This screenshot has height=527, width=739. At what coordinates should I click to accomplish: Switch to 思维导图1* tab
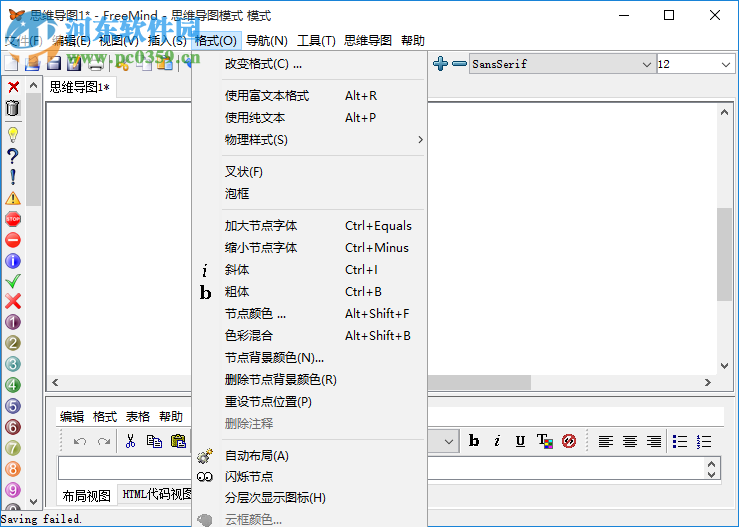click(80, 87)
